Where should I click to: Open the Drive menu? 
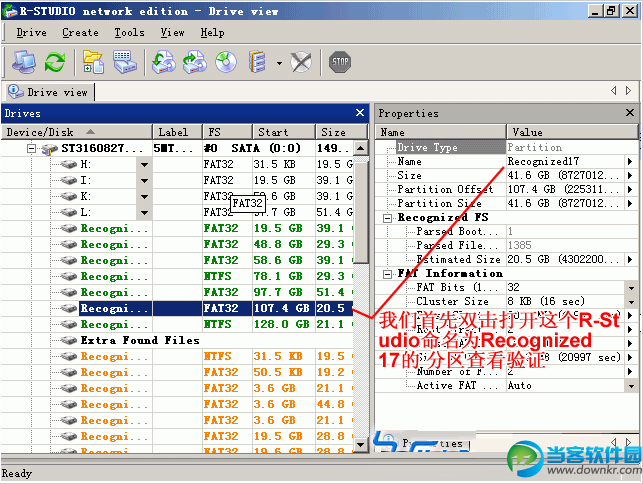point(31,32)
